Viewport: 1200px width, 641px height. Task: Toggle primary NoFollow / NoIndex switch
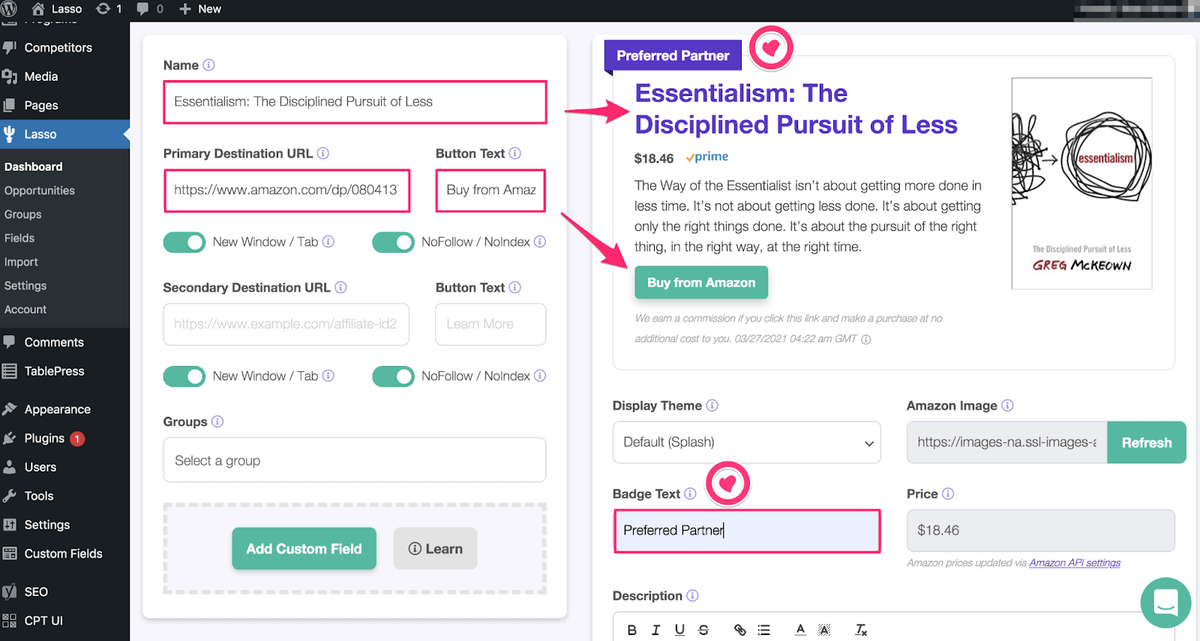[393, 242]
